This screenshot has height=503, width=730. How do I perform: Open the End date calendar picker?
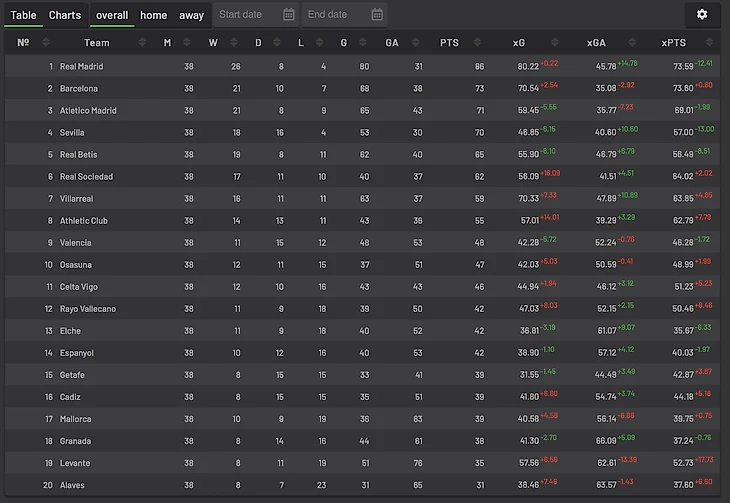click(x=377, y=15)
